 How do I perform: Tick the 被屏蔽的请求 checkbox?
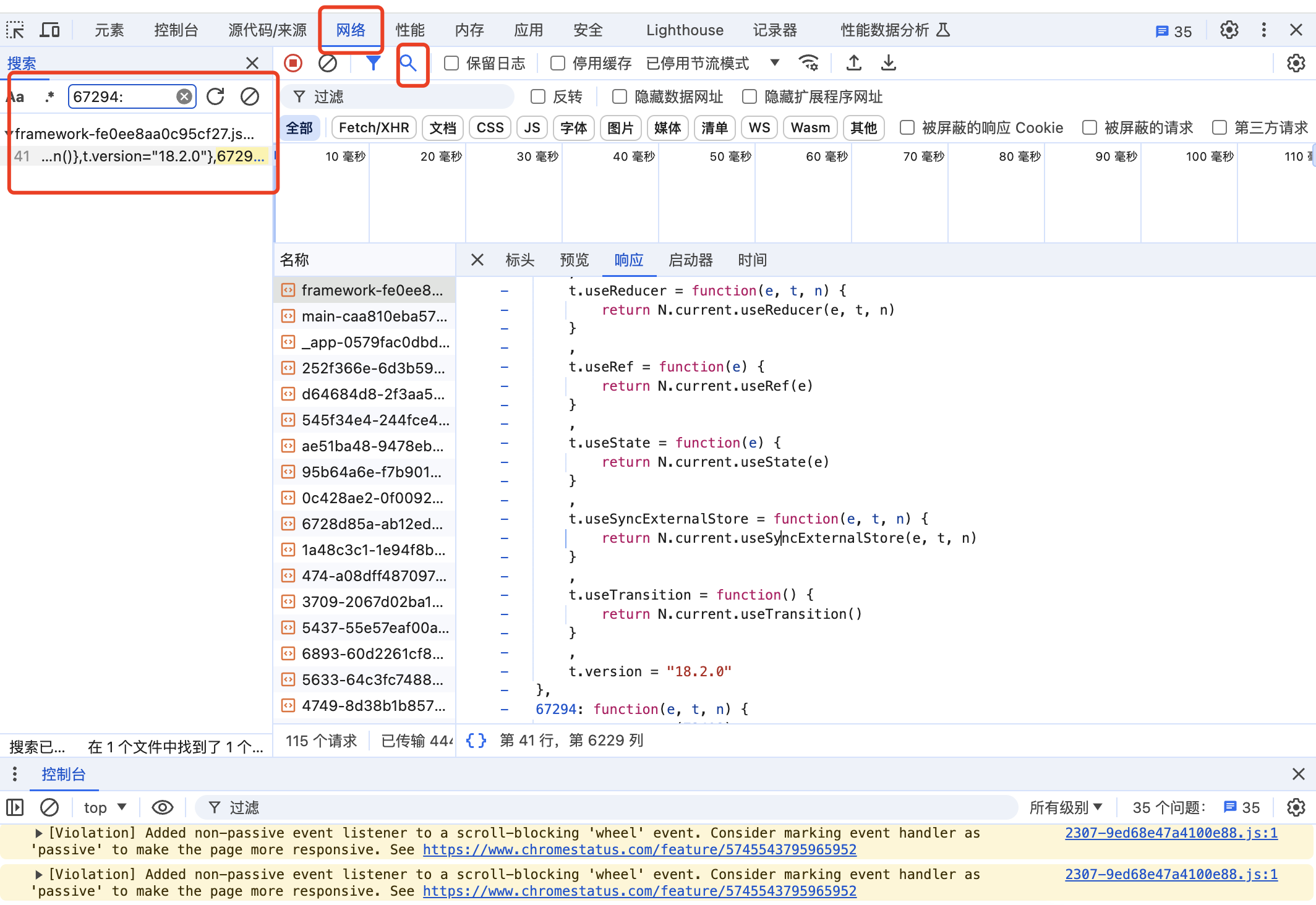coord(1090,127)
